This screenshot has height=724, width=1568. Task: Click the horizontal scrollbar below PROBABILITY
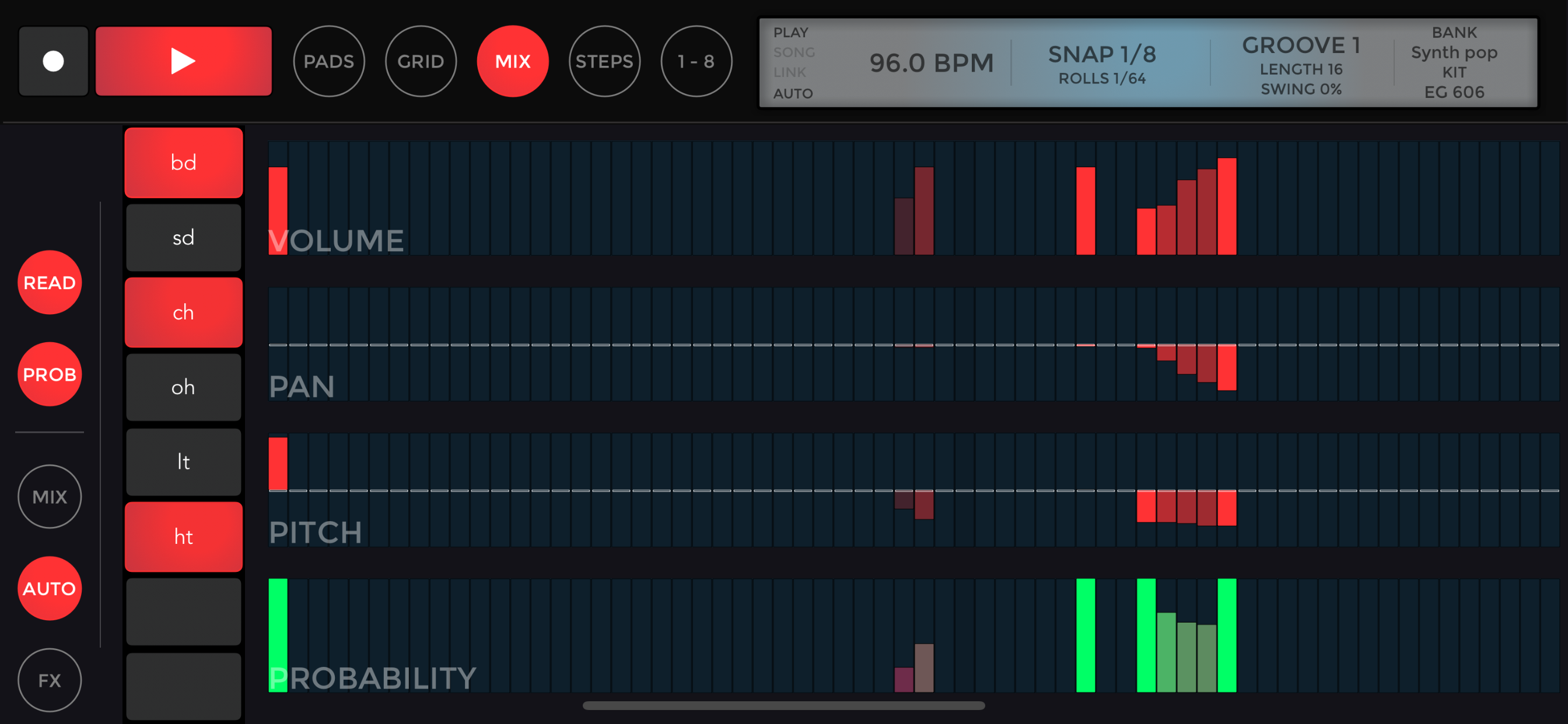click(x=783, y=706)
